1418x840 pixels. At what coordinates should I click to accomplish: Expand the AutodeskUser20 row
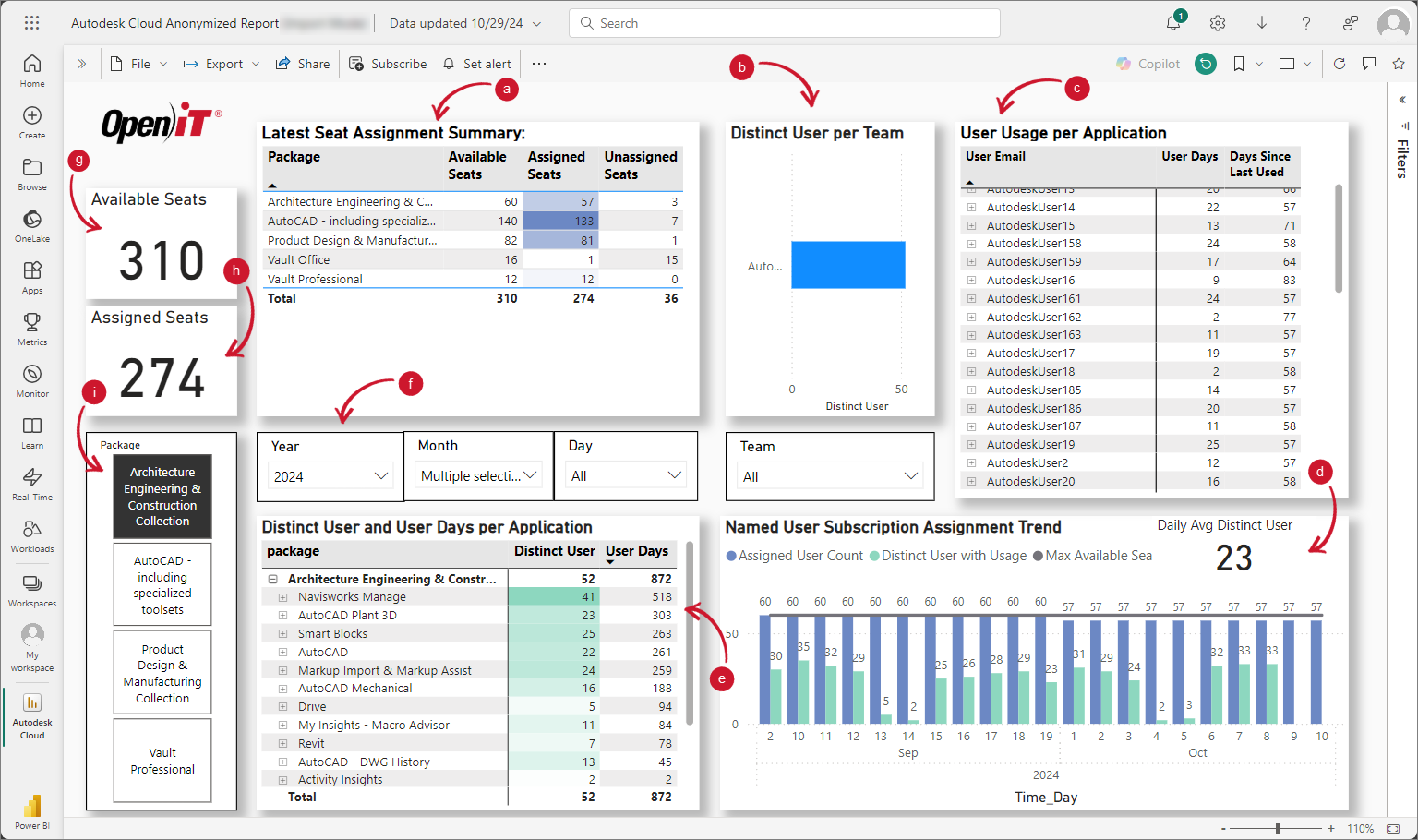971,482
